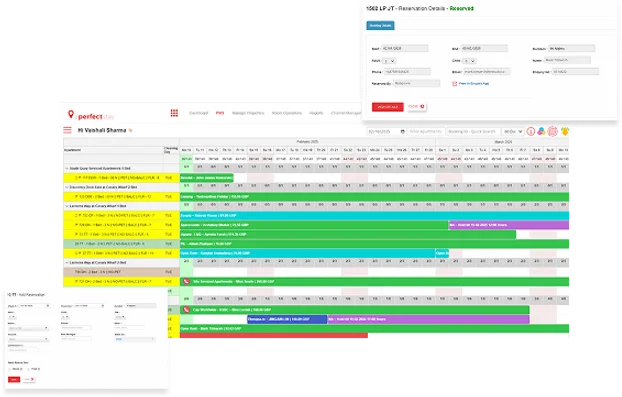The image size is (622, 397).
Task: Click Close button in Reservation Details dialog
Action: [417, 107]
